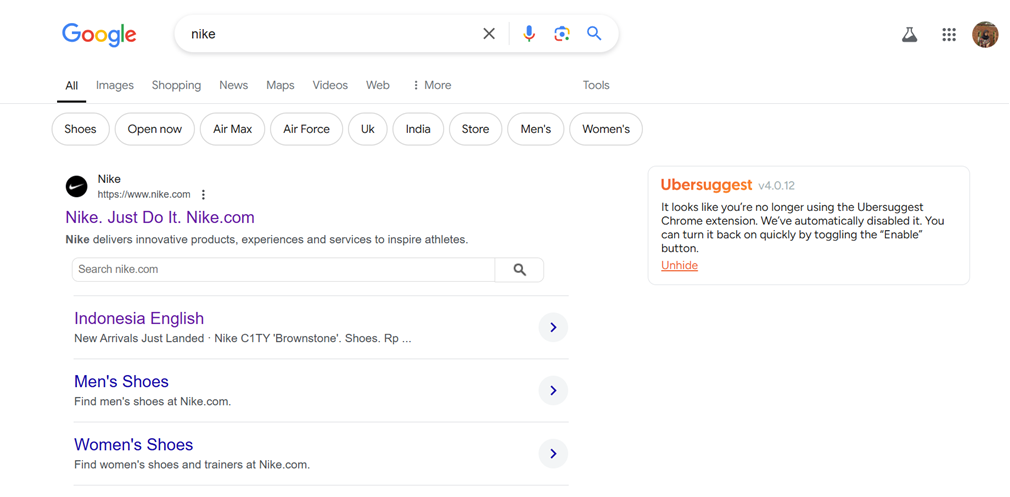Click the blue magnifier search icon
Viewport: 1010px width, 497px height.
(x=594, y=33)
